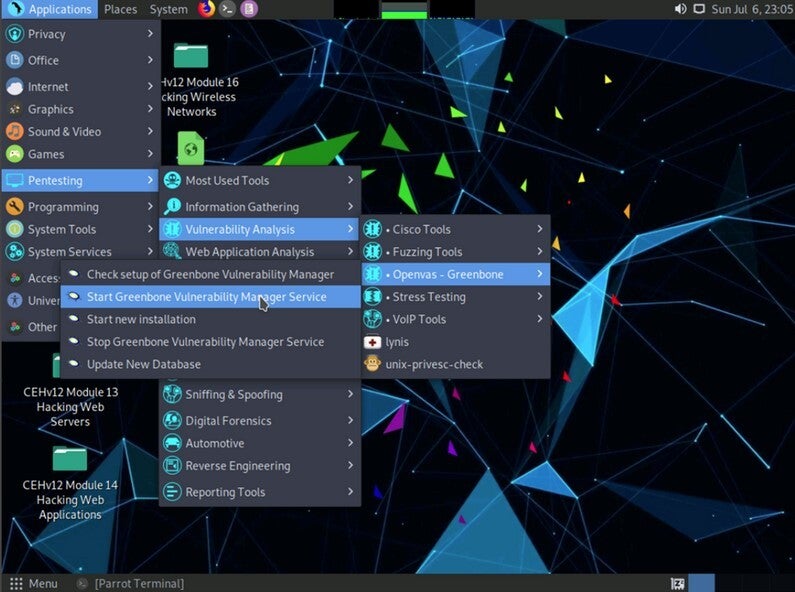Image resolution: width=795 pixels, height=592 pixels.
Task: Click the volume speaker icon
Action: [680, 9]
